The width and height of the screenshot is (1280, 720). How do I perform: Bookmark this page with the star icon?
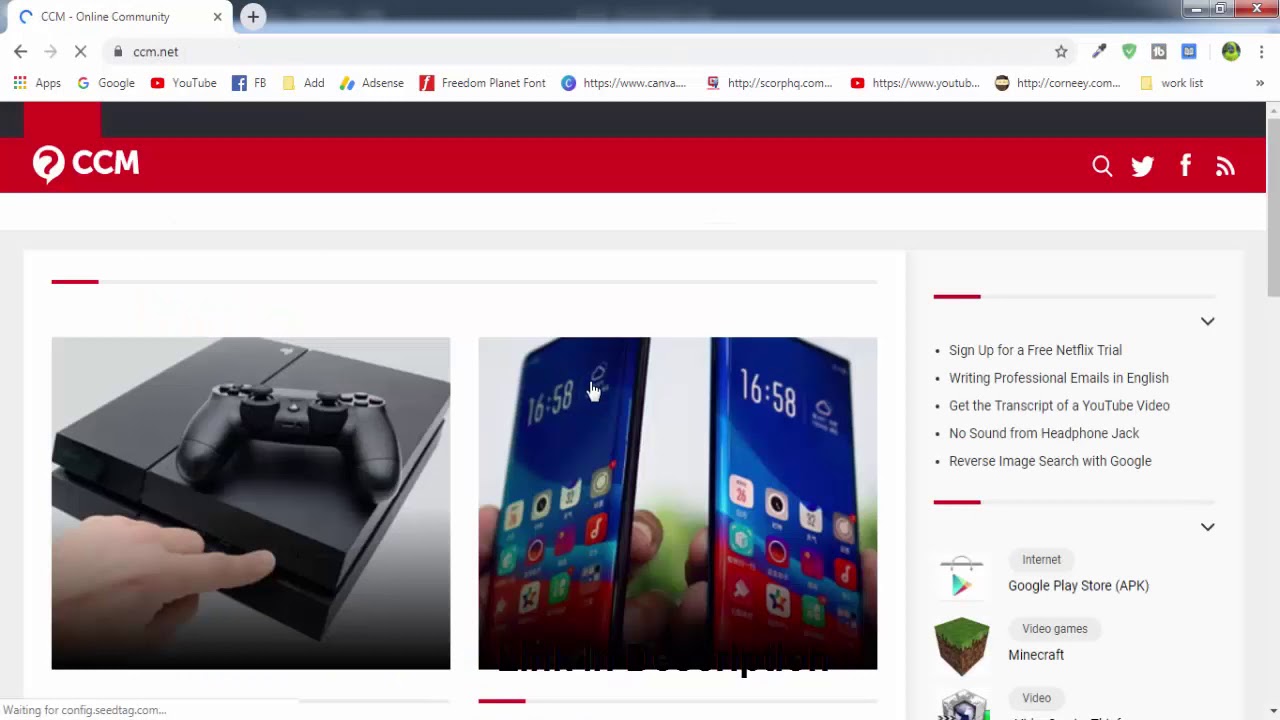click(x=1061, y=52)
